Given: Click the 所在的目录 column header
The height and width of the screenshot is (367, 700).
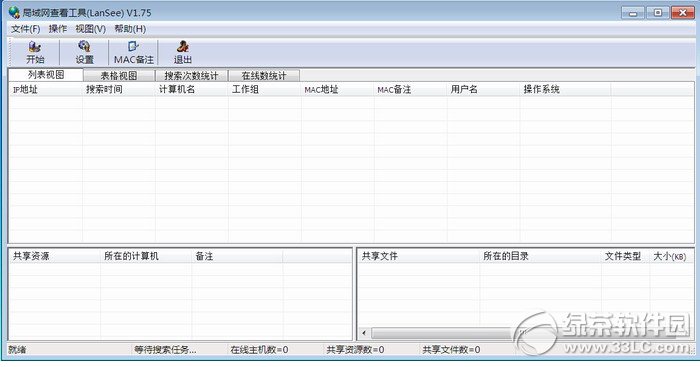Looking at the screenshot, I should click(x=540, y=256).
